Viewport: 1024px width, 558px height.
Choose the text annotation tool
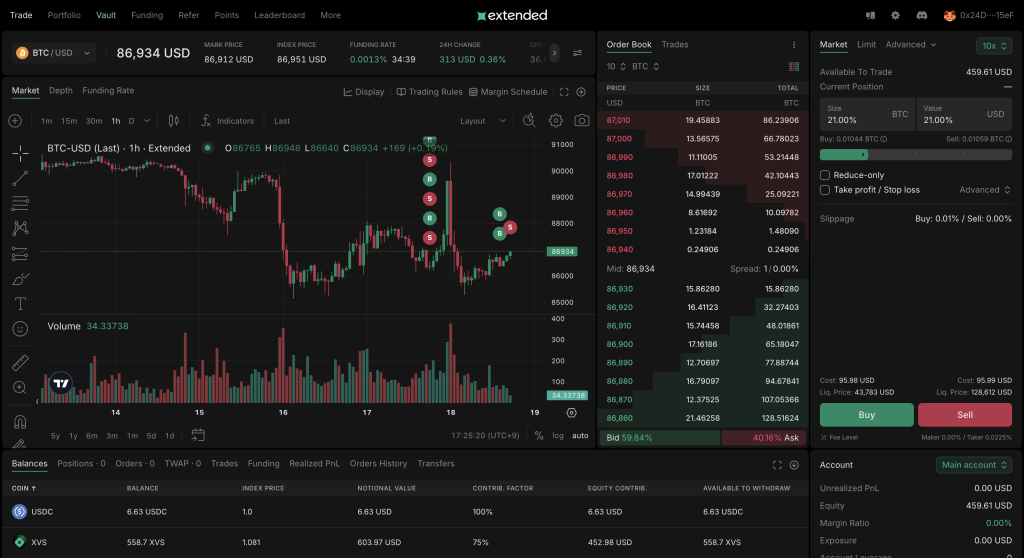tap(21, 303)
